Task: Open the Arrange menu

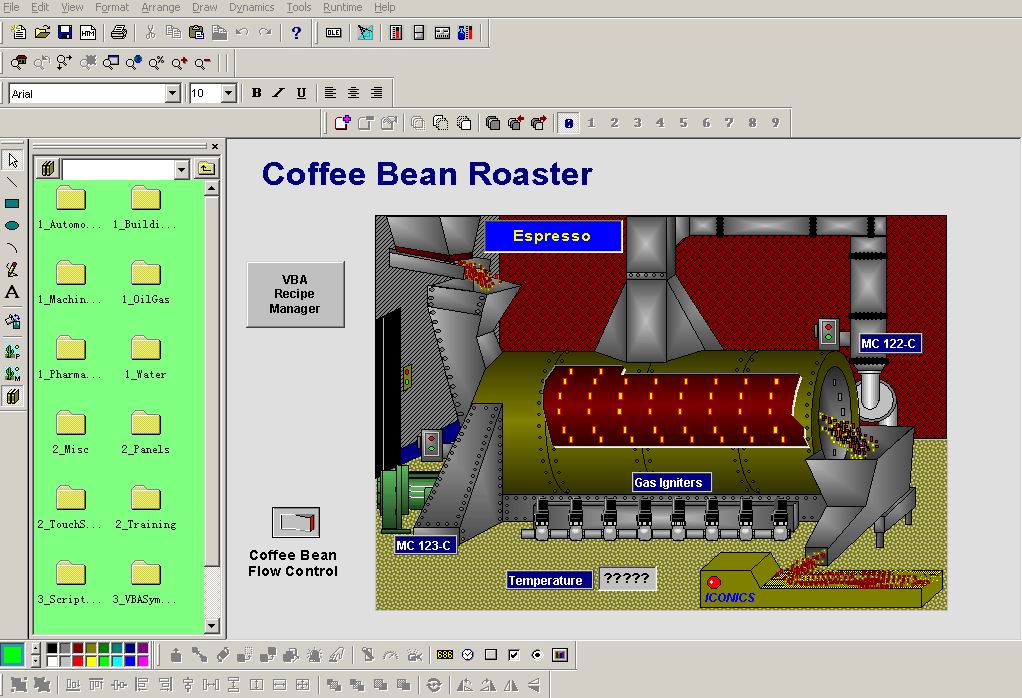Action: point(160,7)
